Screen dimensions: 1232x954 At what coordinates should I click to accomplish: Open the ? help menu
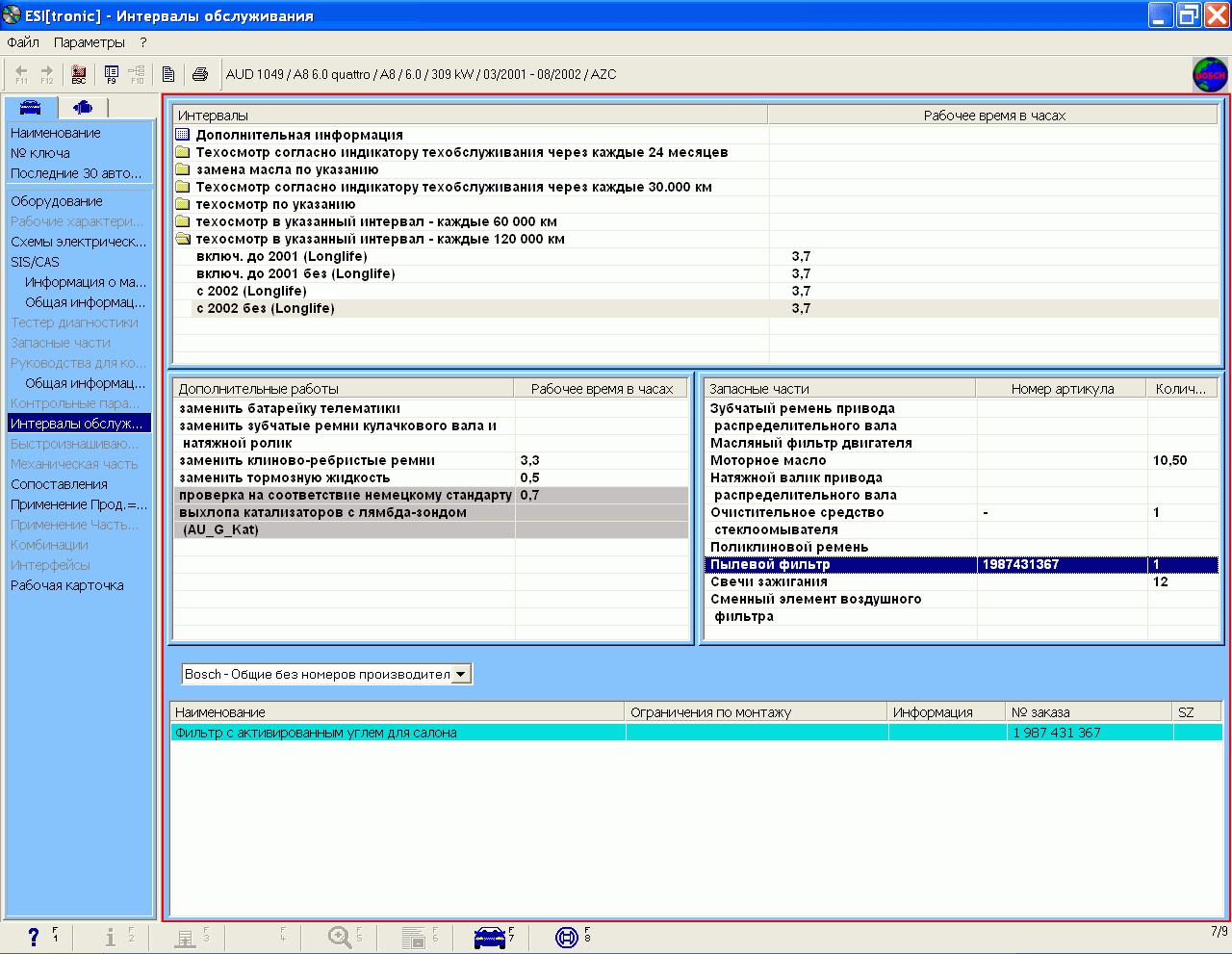(143, 42)
